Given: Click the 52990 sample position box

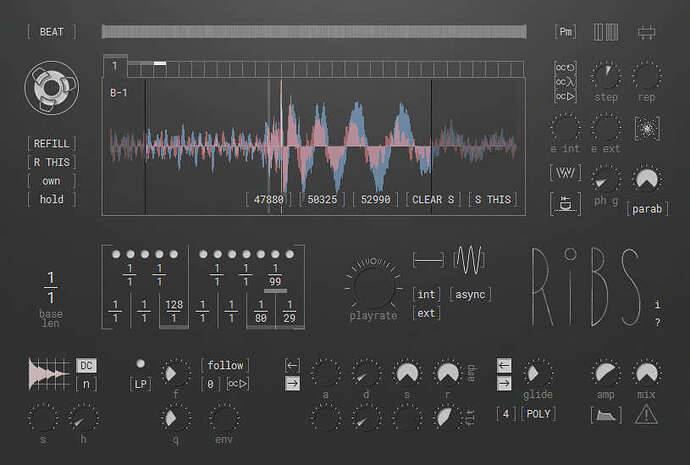Looking at the screenshot, I should tap(375, 199).
